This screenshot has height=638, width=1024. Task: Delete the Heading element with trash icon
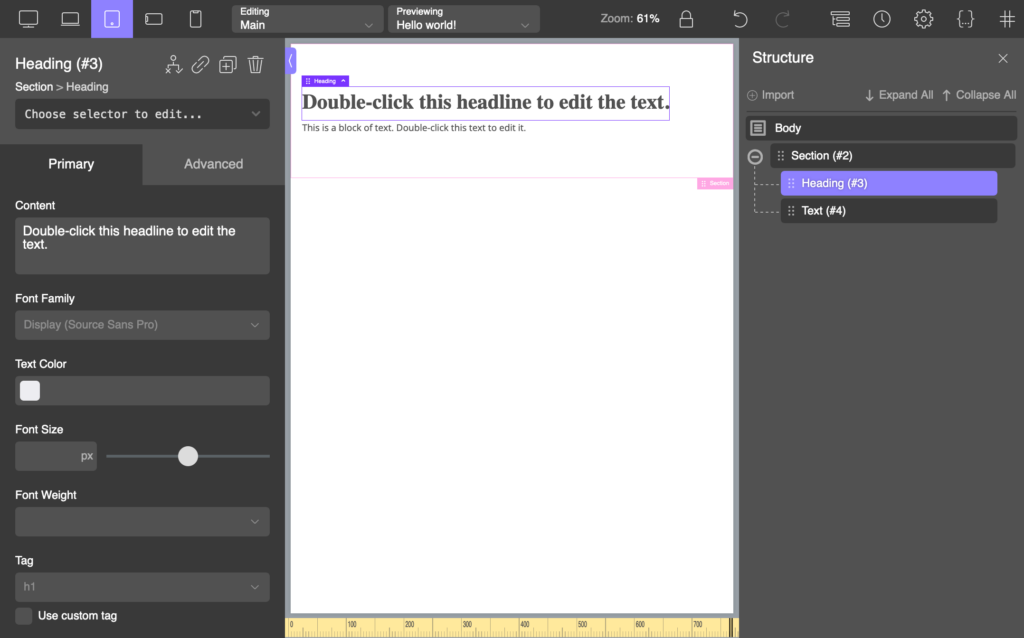coord(255,64)
